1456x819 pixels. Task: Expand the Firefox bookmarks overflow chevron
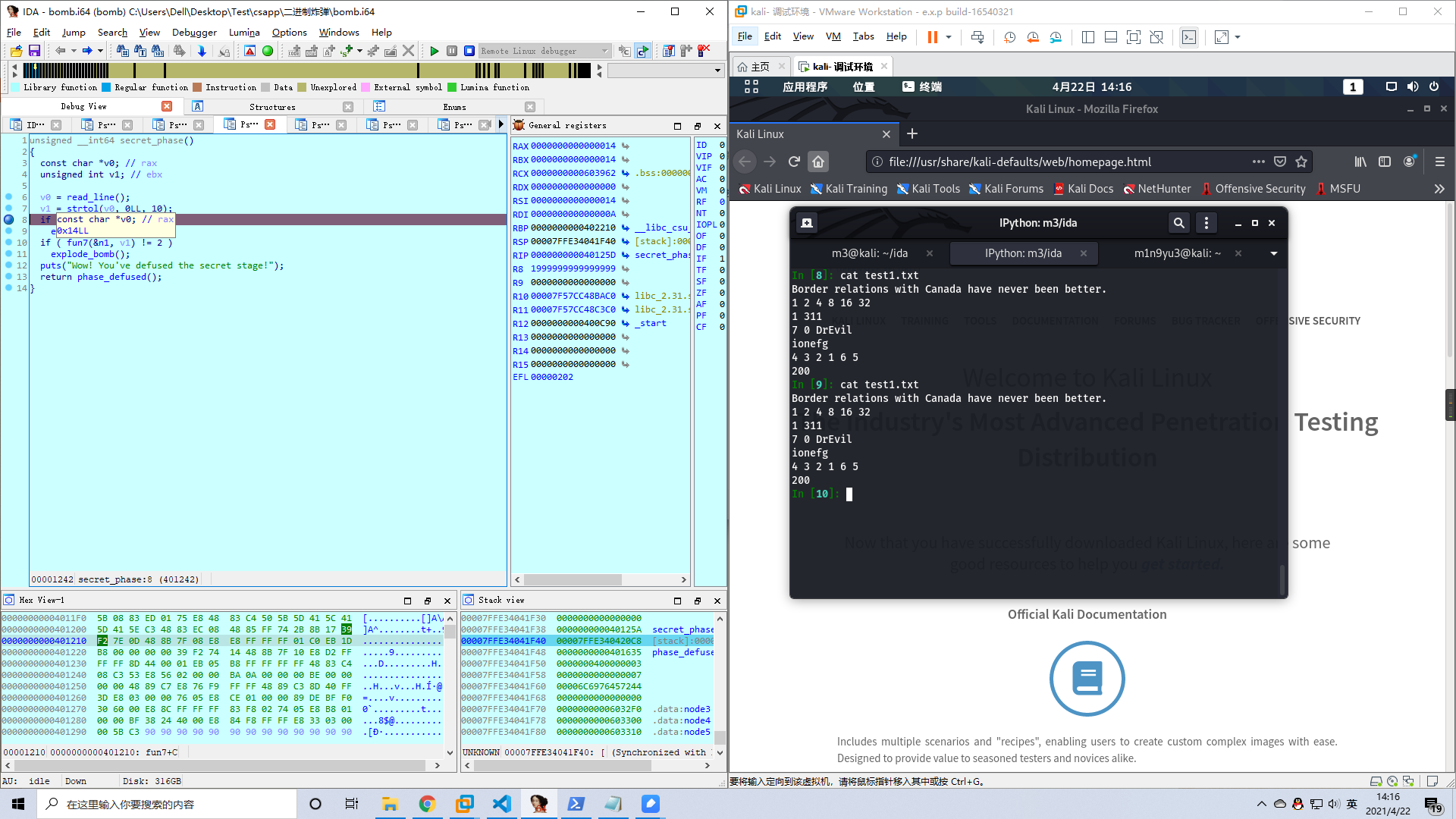(x=1439, y=189)
